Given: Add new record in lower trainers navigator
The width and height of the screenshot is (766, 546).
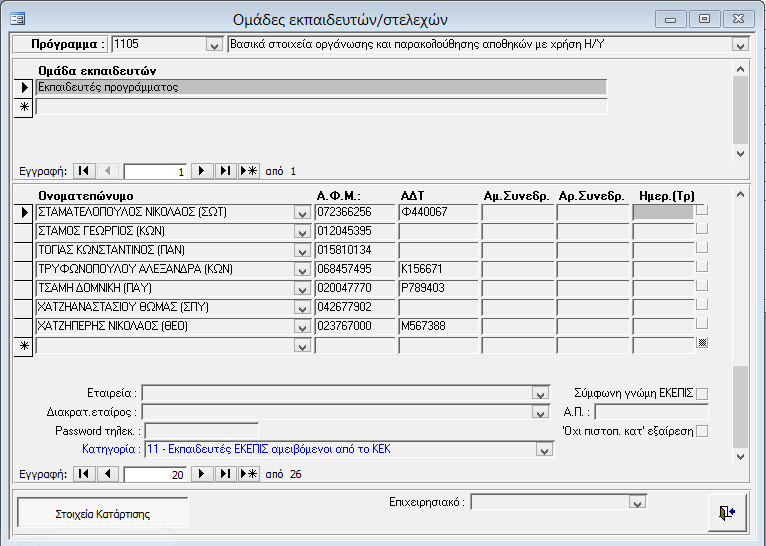Looking at the screenshot, I should [x=249, y=474].
